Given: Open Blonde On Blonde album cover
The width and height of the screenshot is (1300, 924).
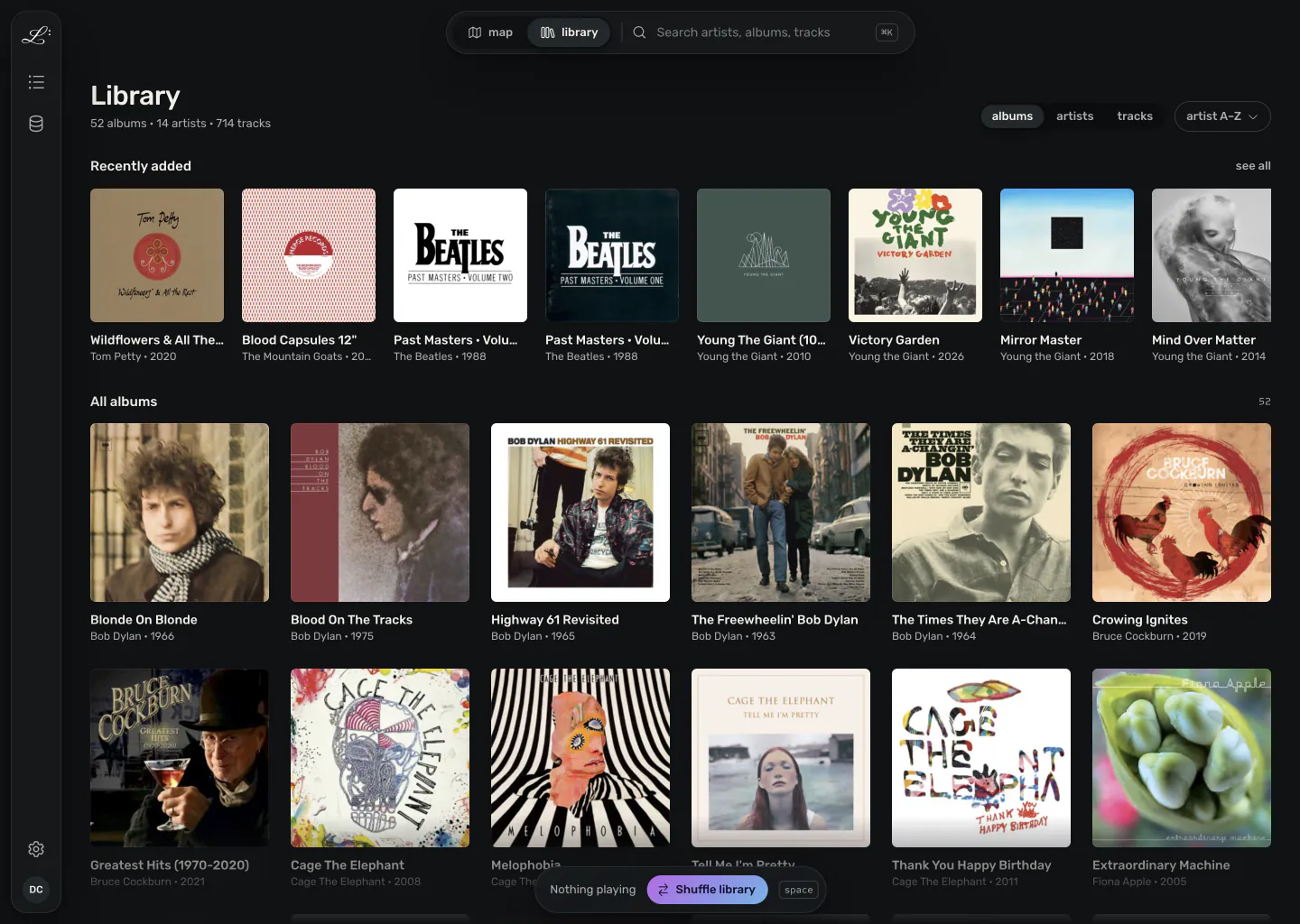Looking at the screenshot, I should pyautogui.click(x=180, y=513).
